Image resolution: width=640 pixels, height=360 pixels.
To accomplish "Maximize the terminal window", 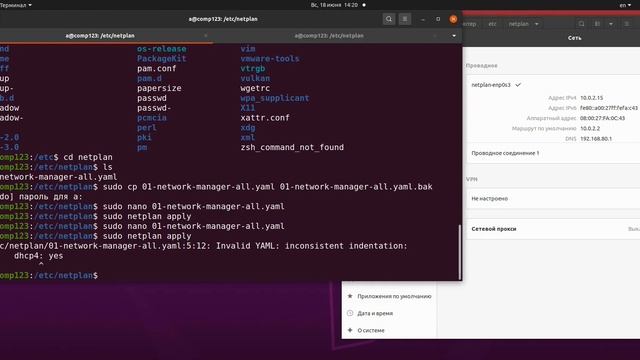I will (438, 19).
